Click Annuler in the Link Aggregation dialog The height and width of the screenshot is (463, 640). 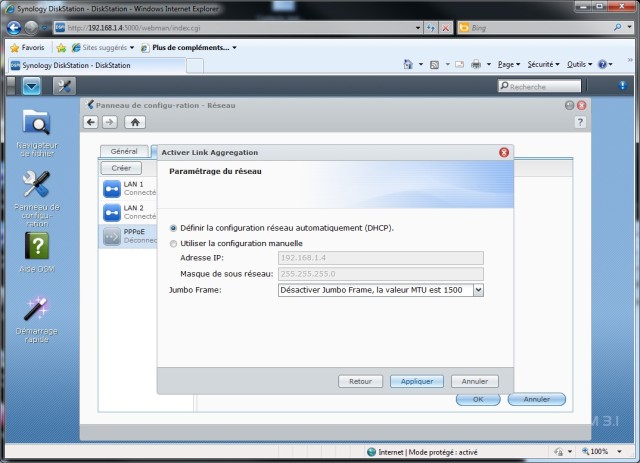[x=475, y=381]
